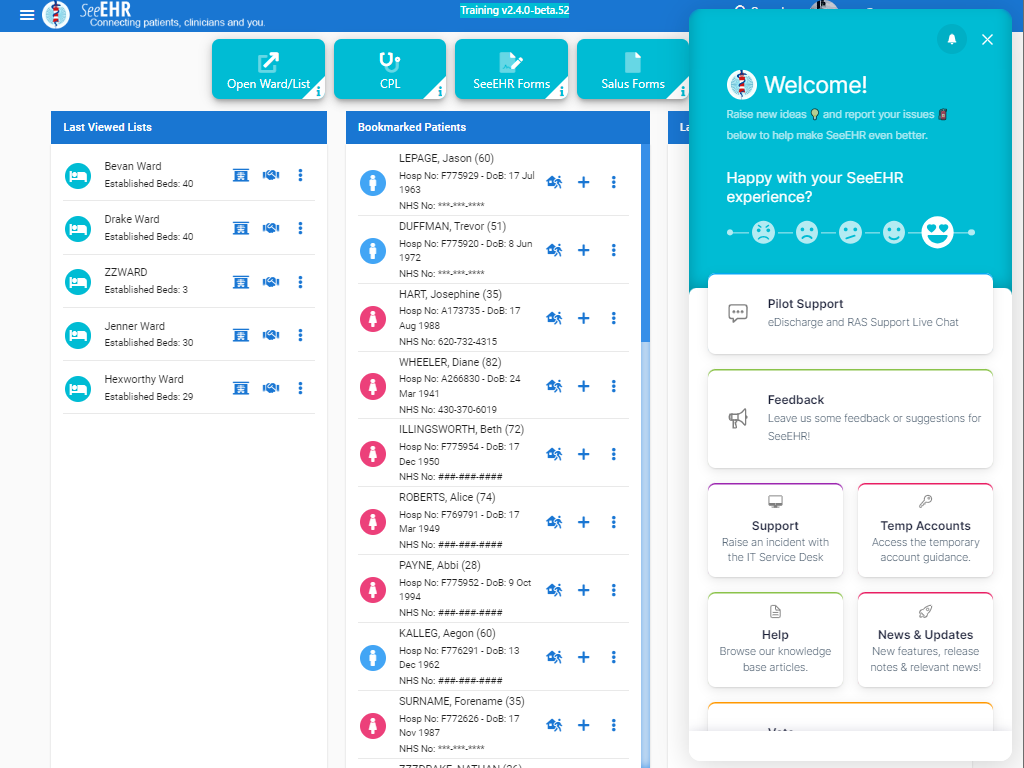Click the info corner on the CPL tile
1024x768 pixels.
pyautogui.click(x=440, y=91)
